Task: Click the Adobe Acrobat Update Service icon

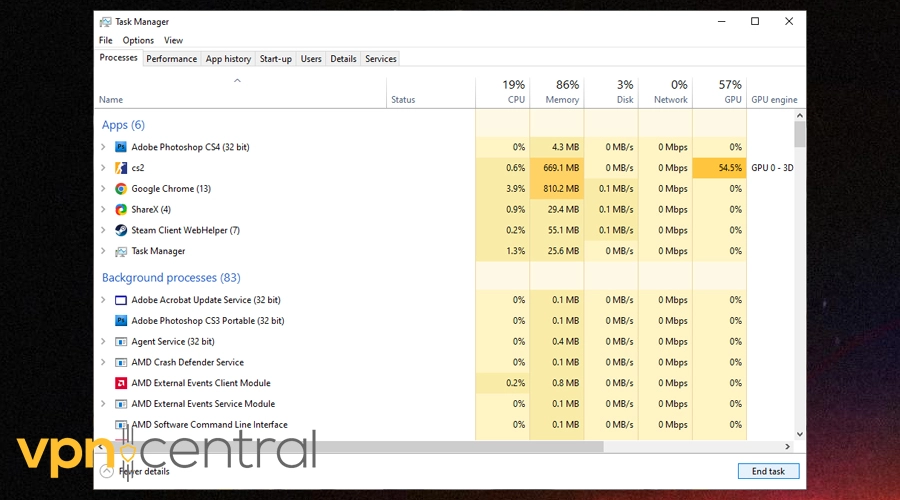Action: click(121, 300)
